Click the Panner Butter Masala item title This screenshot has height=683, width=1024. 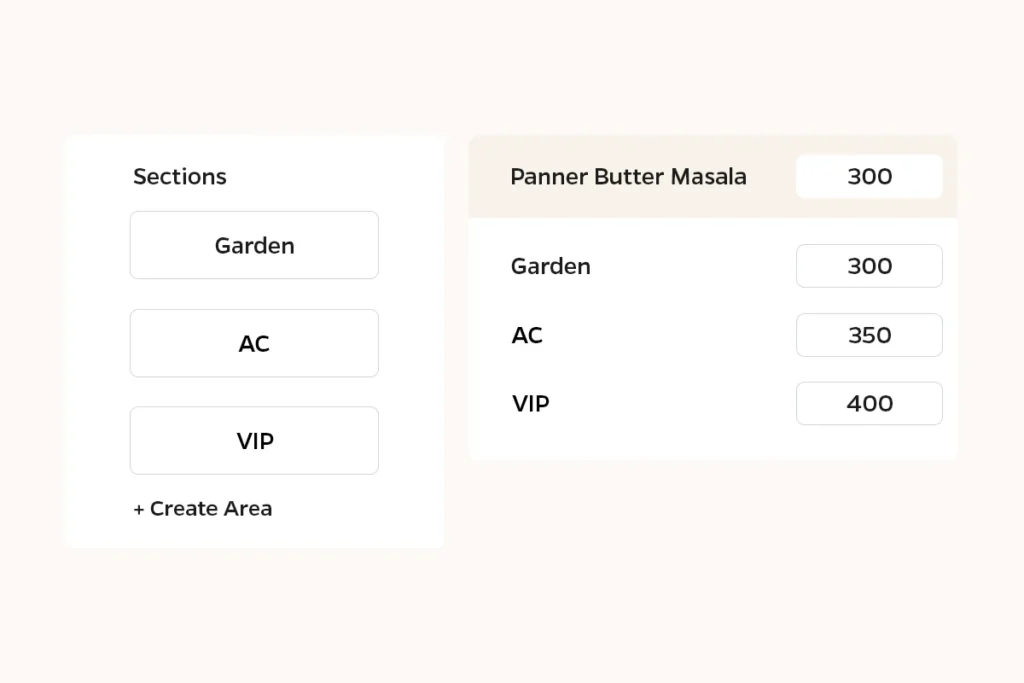coord(628,176)
